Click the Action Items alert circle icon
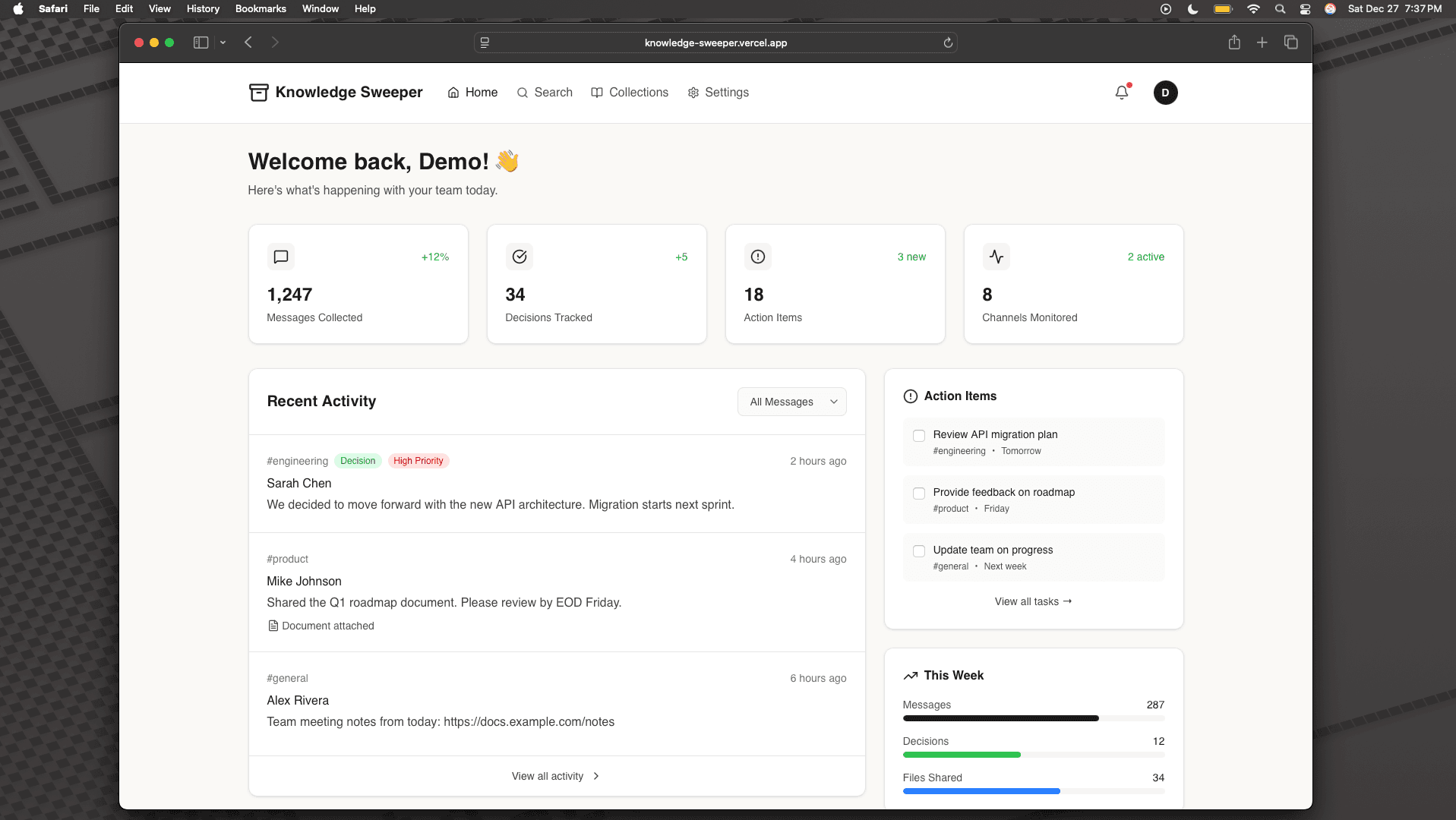 pos(758,257)
